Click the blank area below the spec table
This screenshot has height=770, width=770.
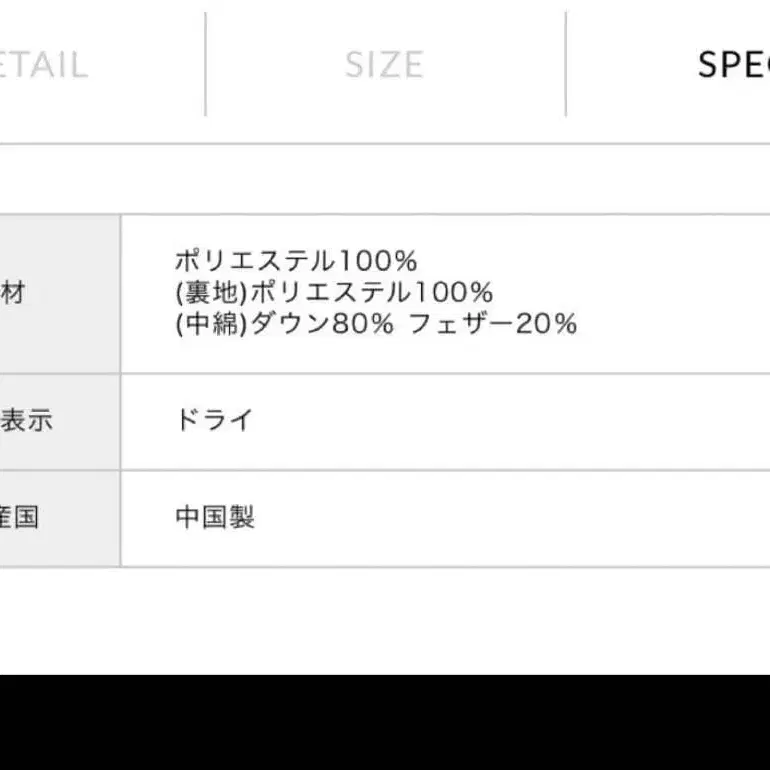point(385,620)
